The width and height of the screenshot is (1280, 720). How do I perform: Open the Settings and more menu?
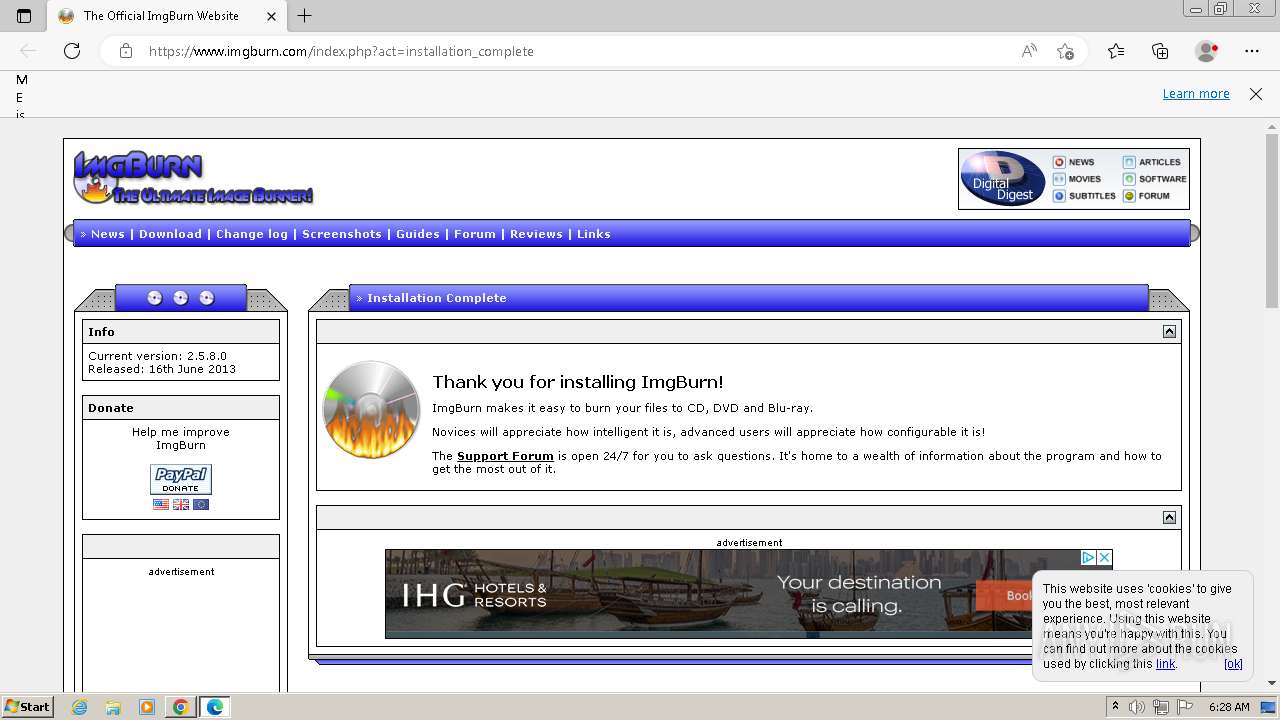(x=1252, y=51)
